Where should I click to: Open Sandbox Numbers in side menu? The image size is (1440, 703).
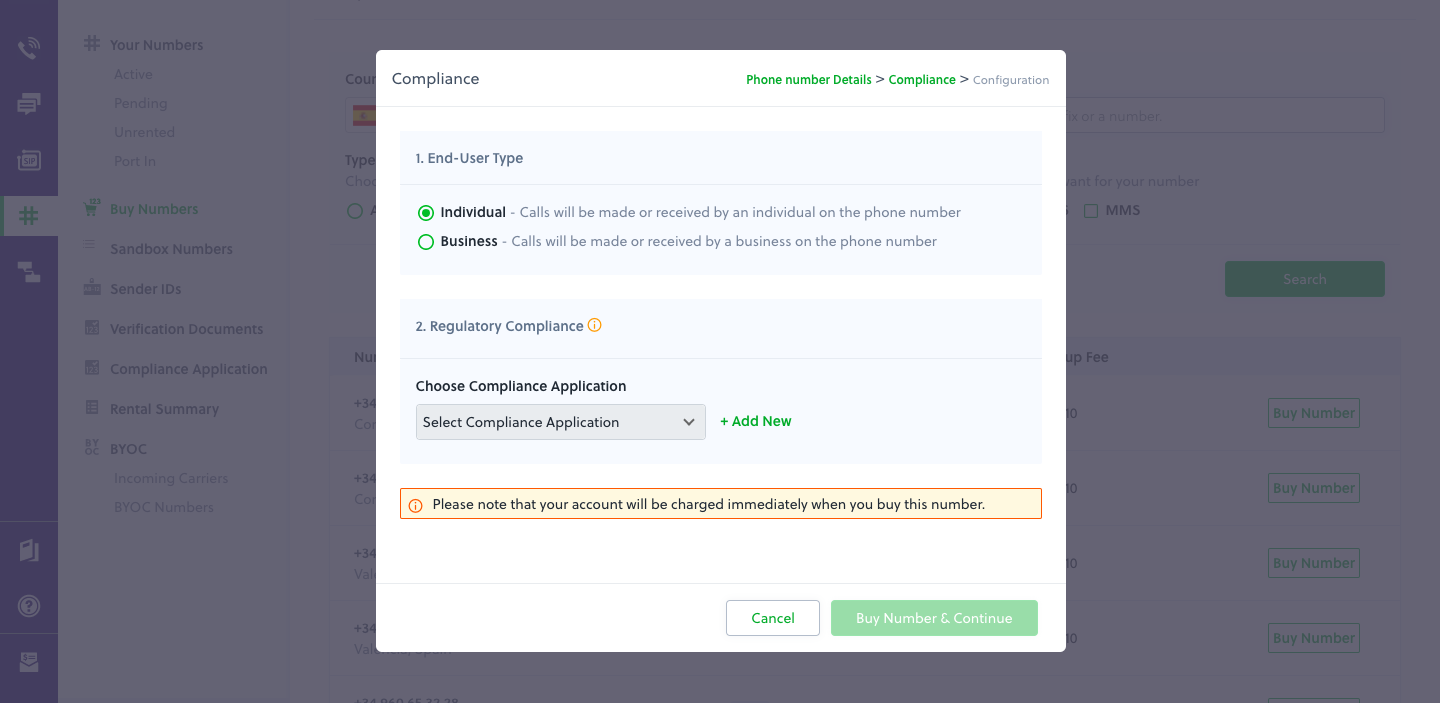(171, 249)
